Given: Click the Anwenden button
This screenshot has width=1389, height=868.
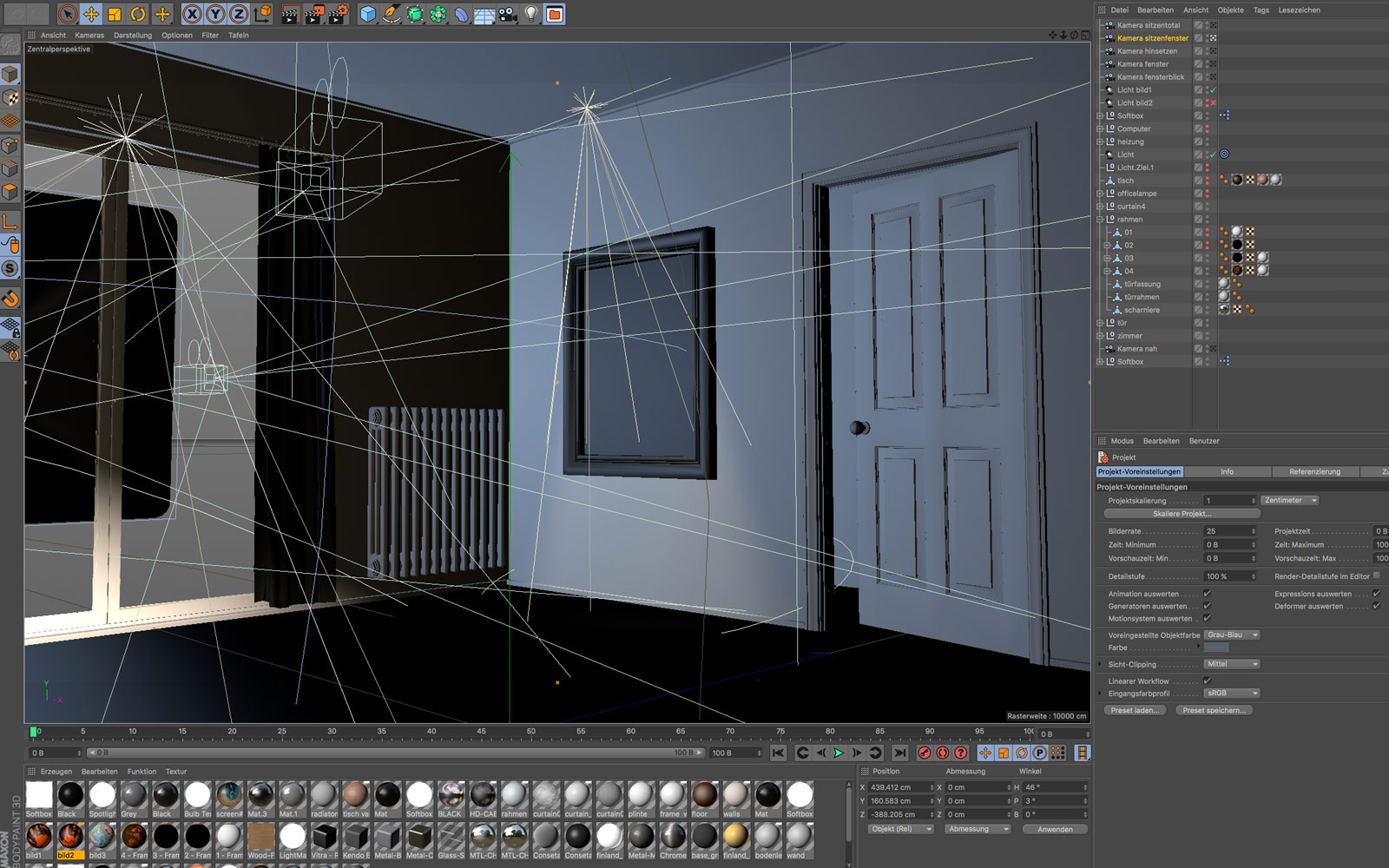Looking at the screenshot, I should [1055, 829].
